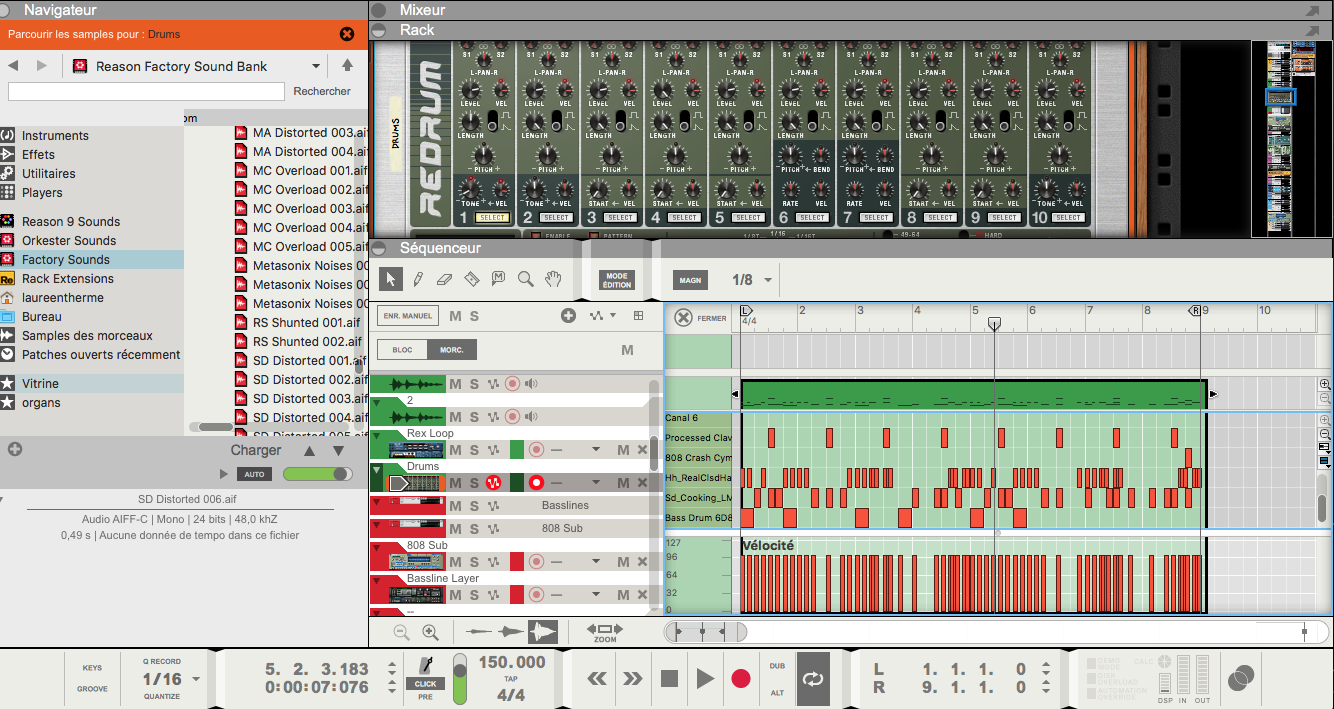1334x709 pixels.
Task: Stop playback
Action: point(669,679)
